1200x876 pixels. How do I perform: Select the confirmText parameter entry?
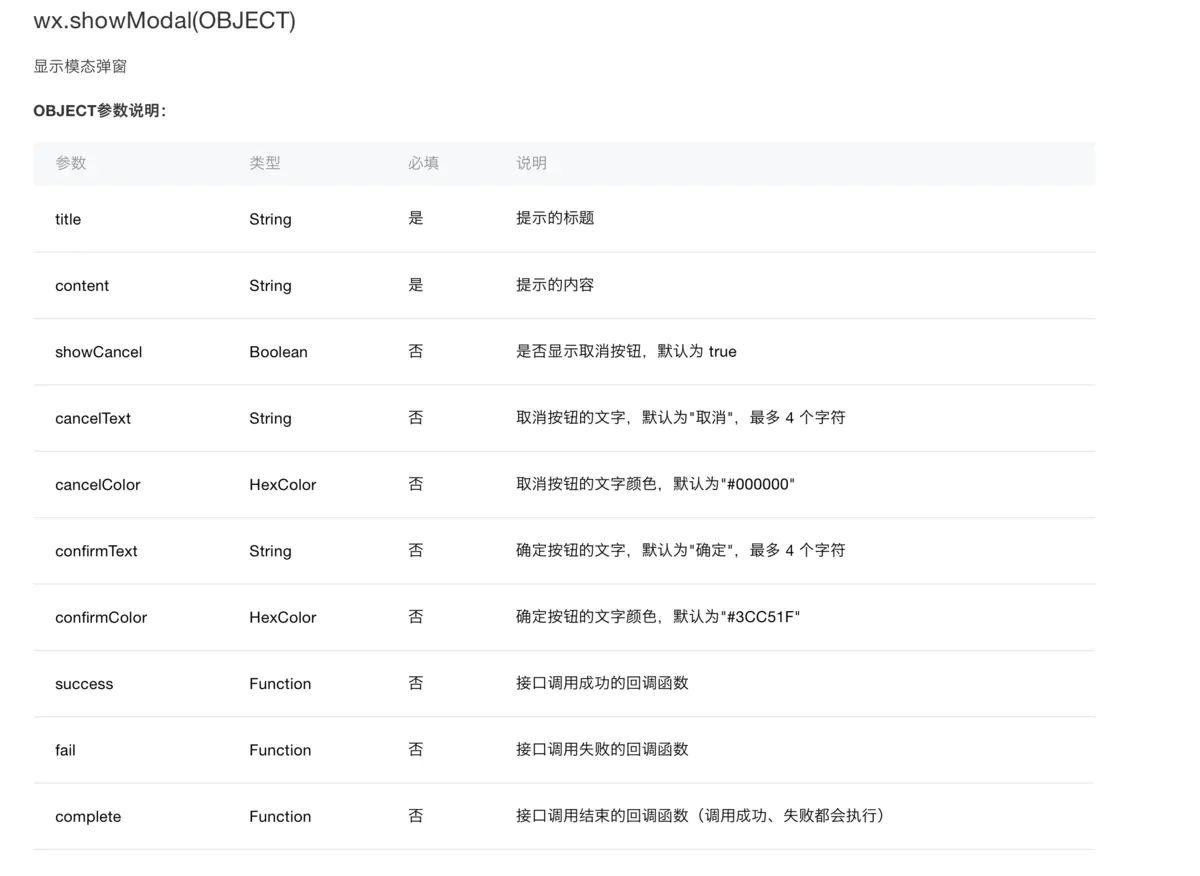click(96, 551)
